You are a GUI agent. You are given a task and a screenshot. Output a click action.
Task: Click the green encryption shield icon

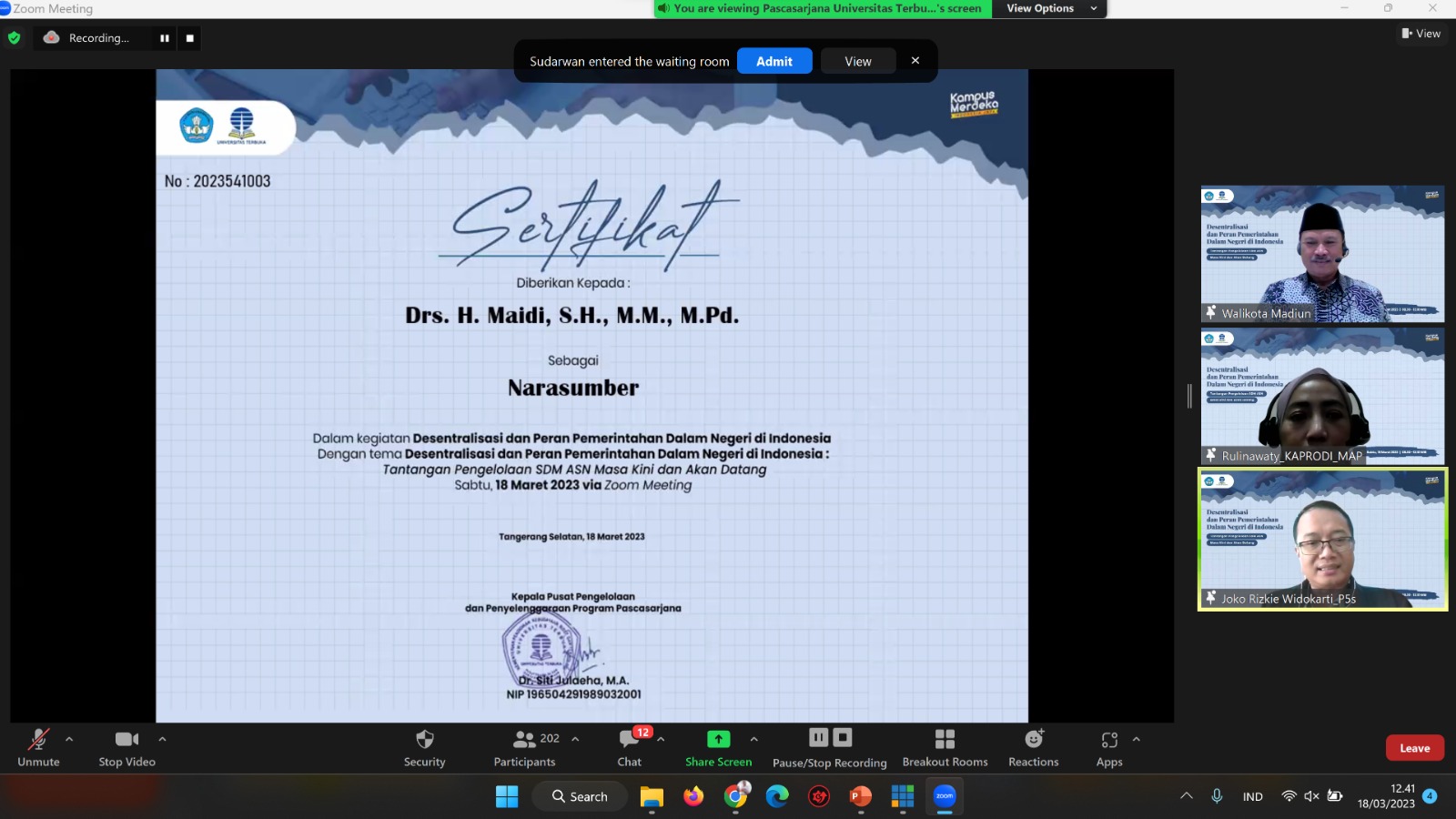pyautogui.click(x=14, y=38)
